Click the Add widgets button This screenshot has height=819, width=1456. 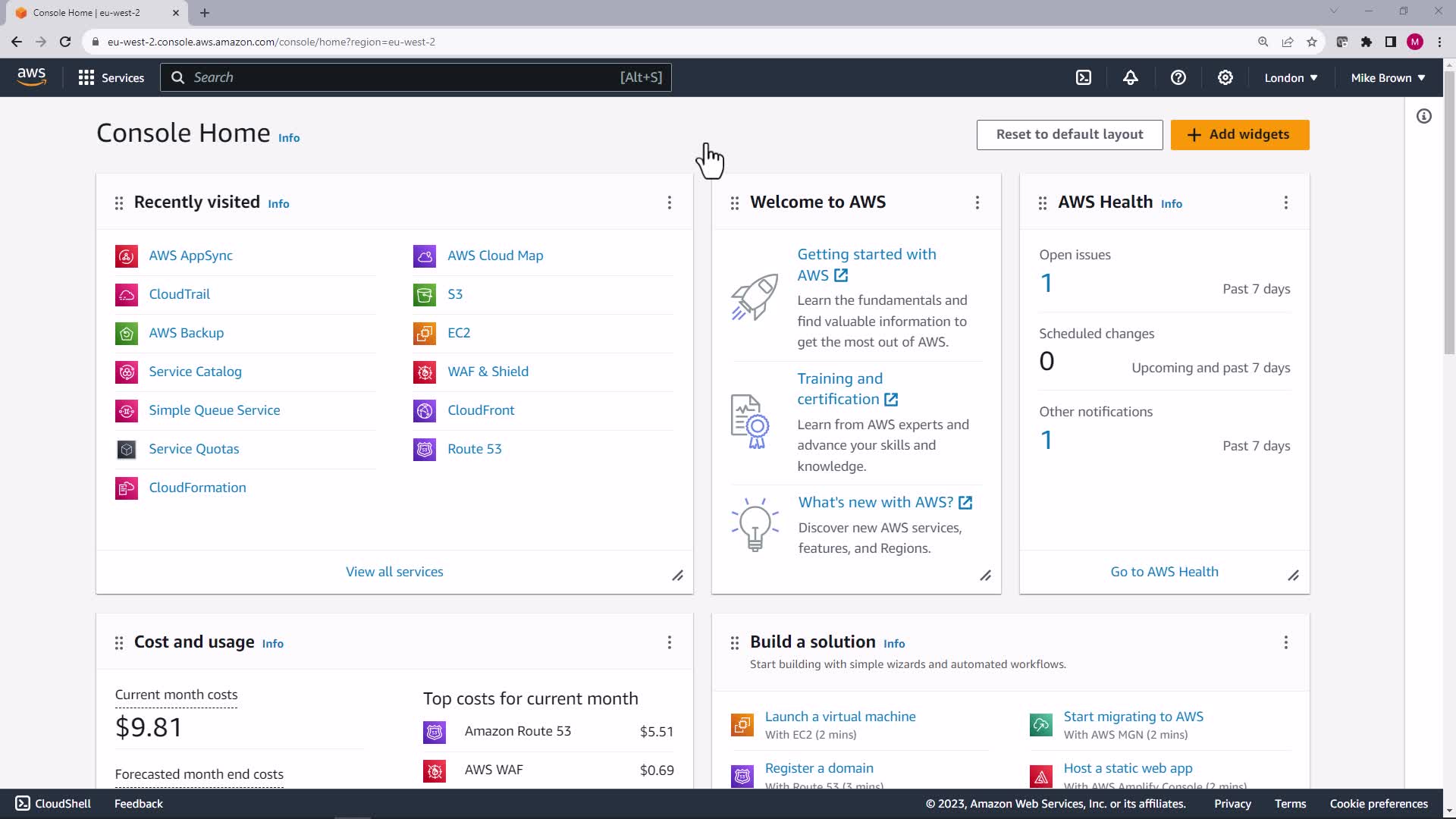tap(1240, 134)
